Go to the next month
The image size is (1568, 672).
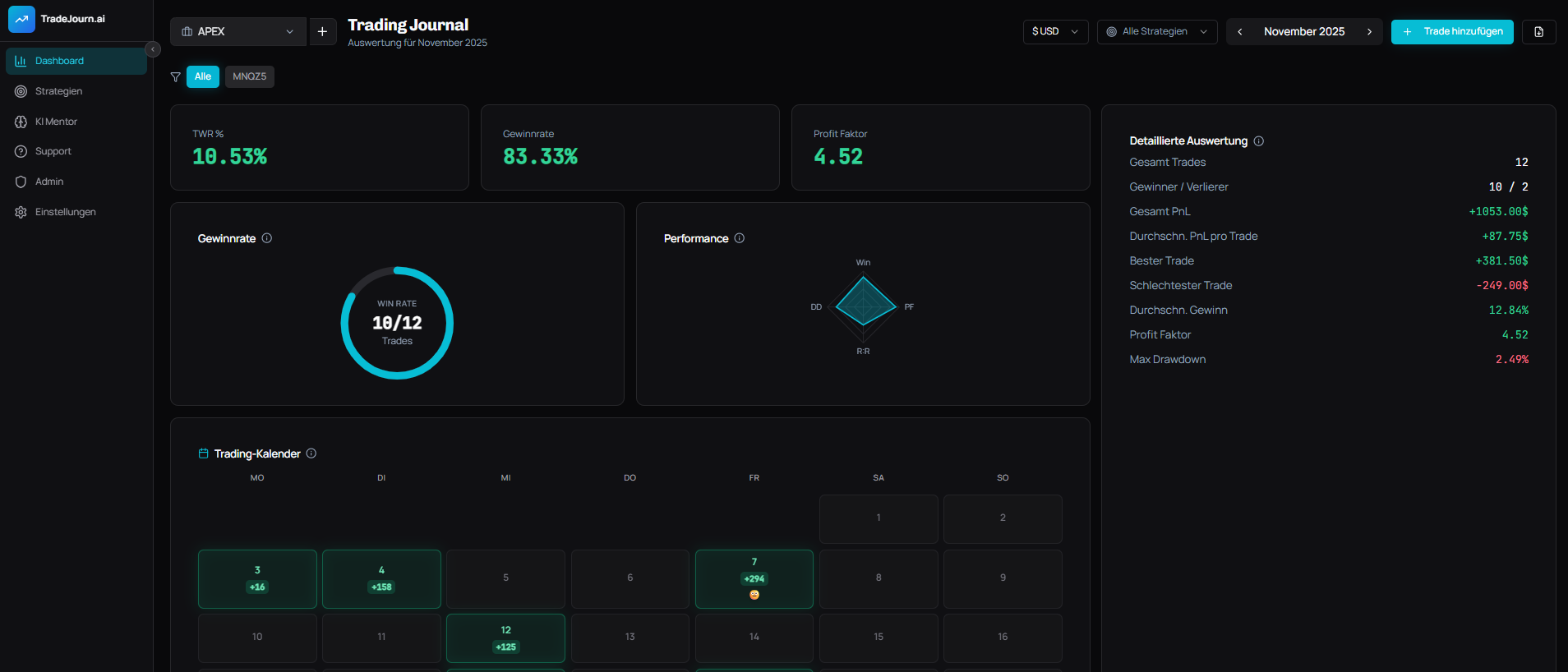point(1369,31)
